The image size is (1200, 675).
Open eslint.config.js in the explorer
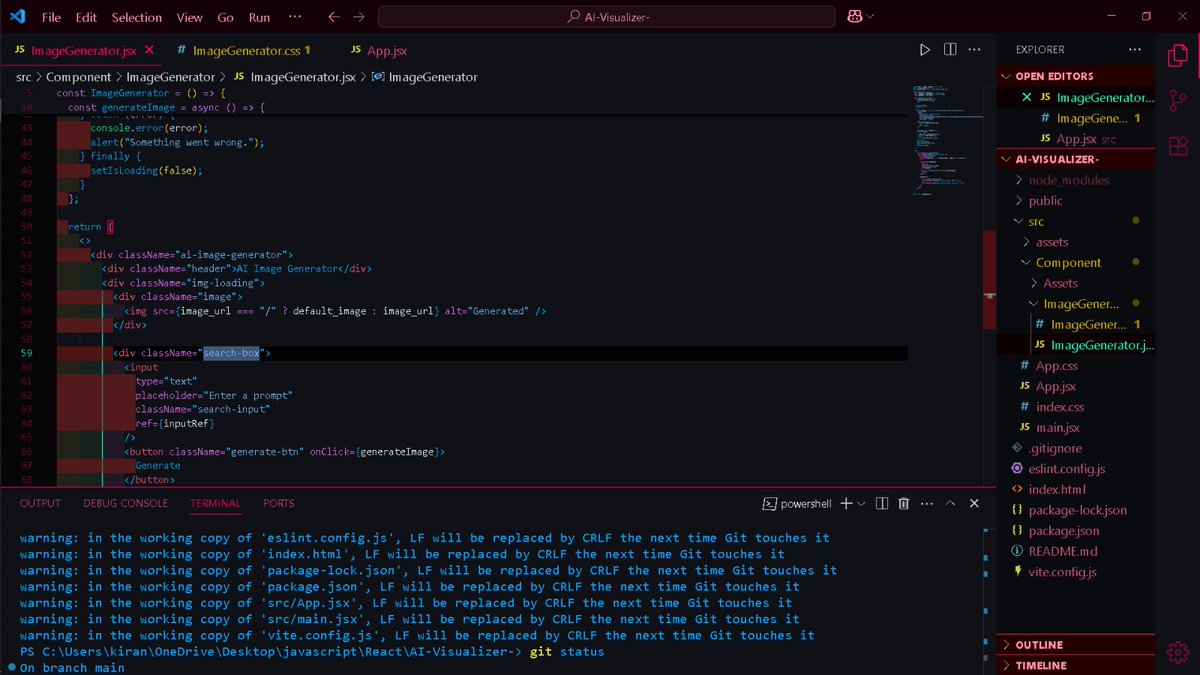(x=1066, y=468)
